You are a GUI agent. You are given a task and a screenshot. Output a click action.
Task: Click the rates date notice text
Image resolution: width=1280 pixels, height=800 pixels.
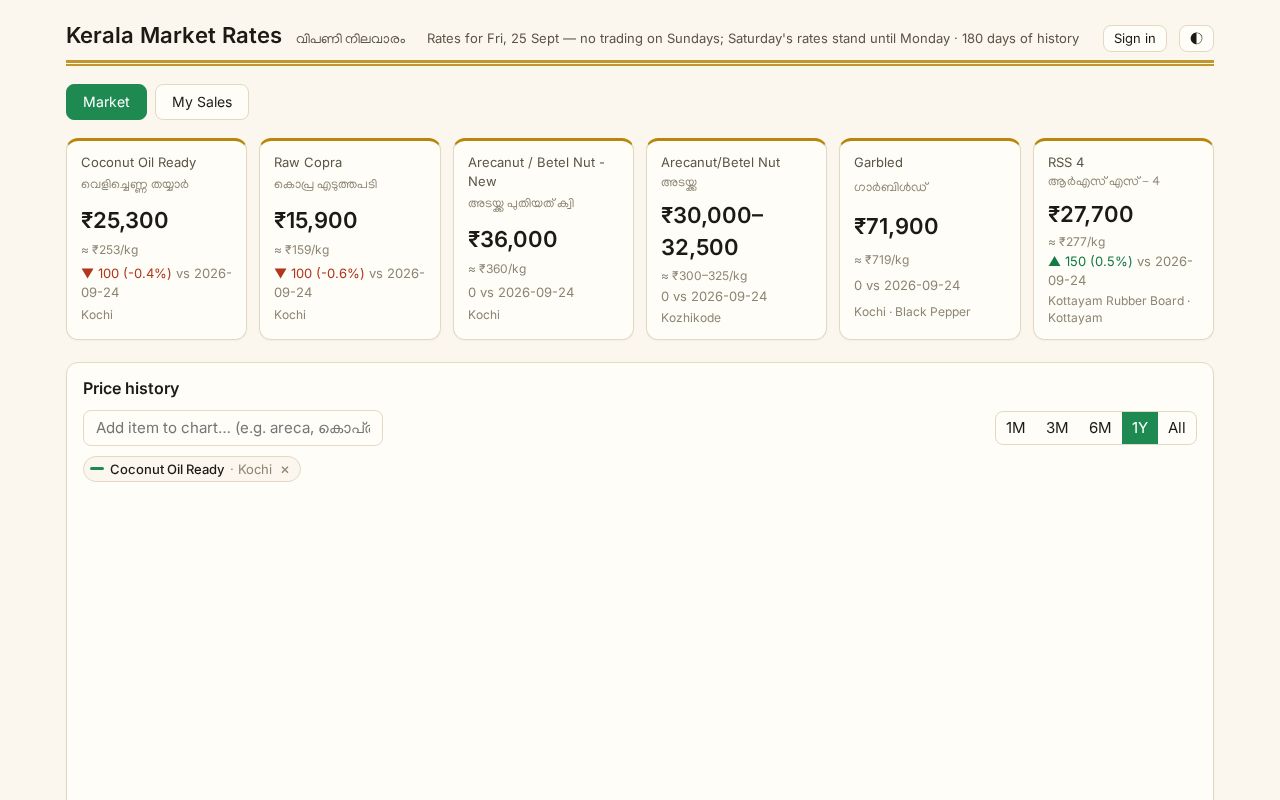753,38
